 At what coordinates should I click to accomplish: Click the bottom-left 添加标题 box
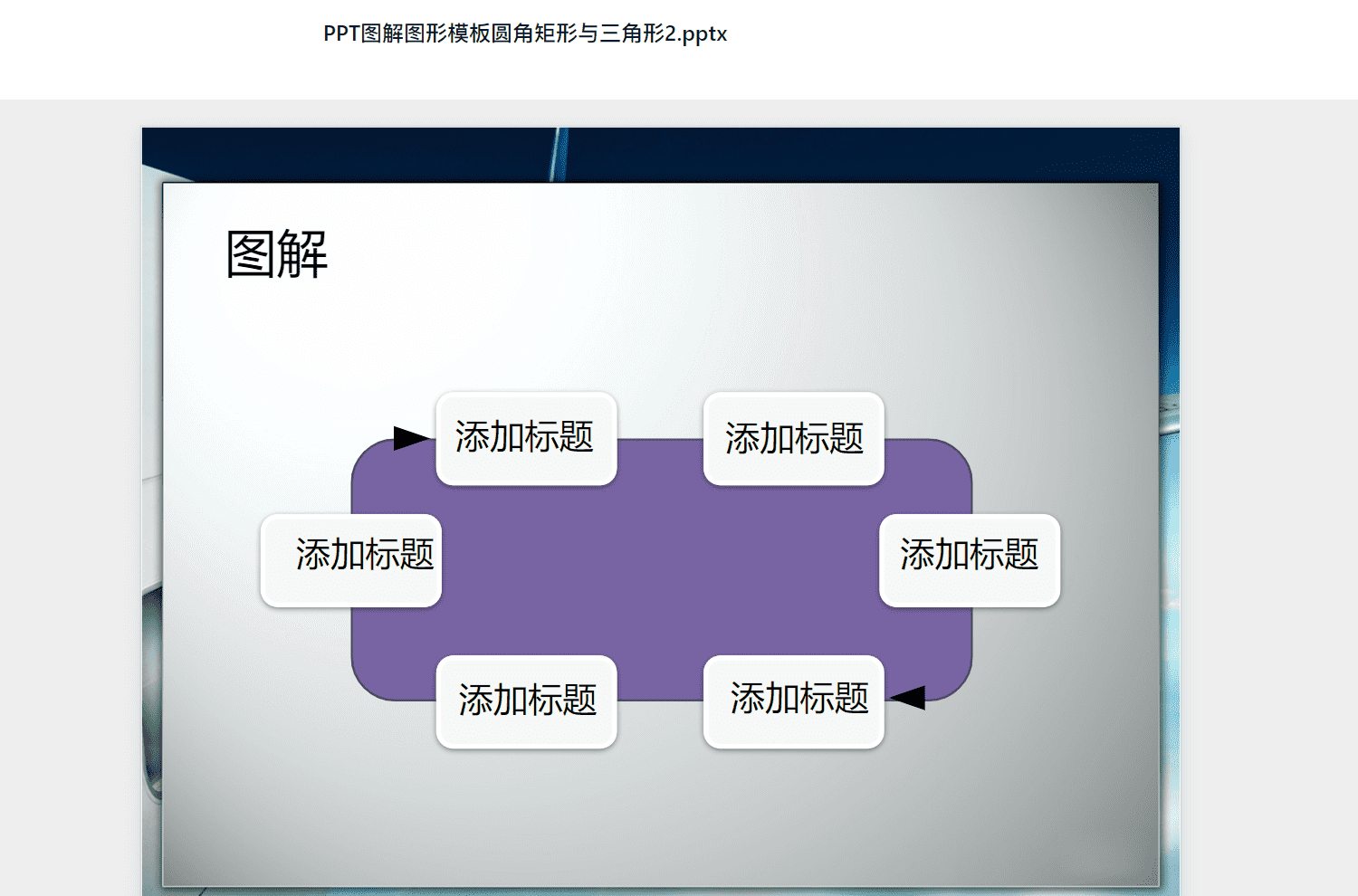point(526,701)
